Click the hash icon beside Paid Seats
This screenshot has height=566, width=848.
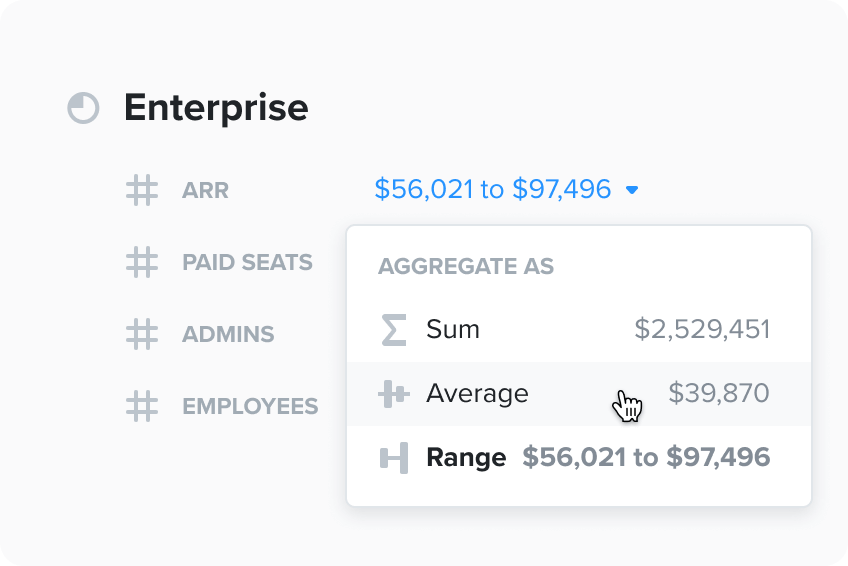coord(142,262)
